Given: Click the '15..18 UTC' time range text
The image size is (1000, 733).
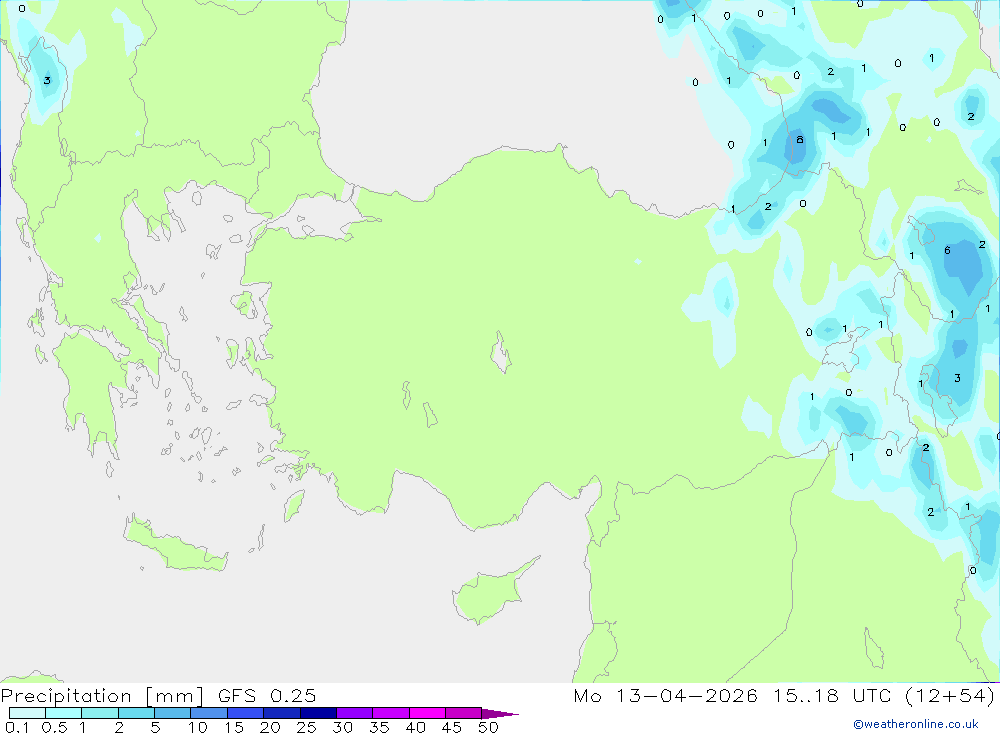Looking at the screenshot, I should [832, 696].
